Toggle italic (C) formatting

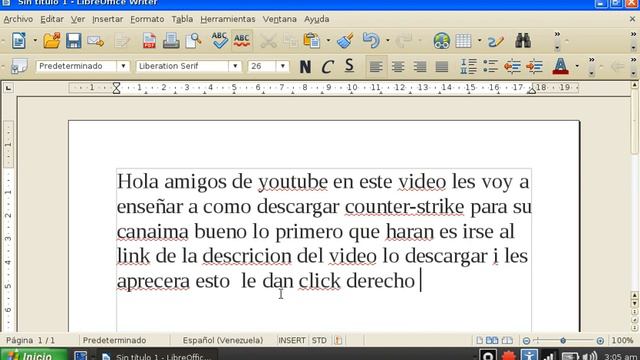(327, 67)
